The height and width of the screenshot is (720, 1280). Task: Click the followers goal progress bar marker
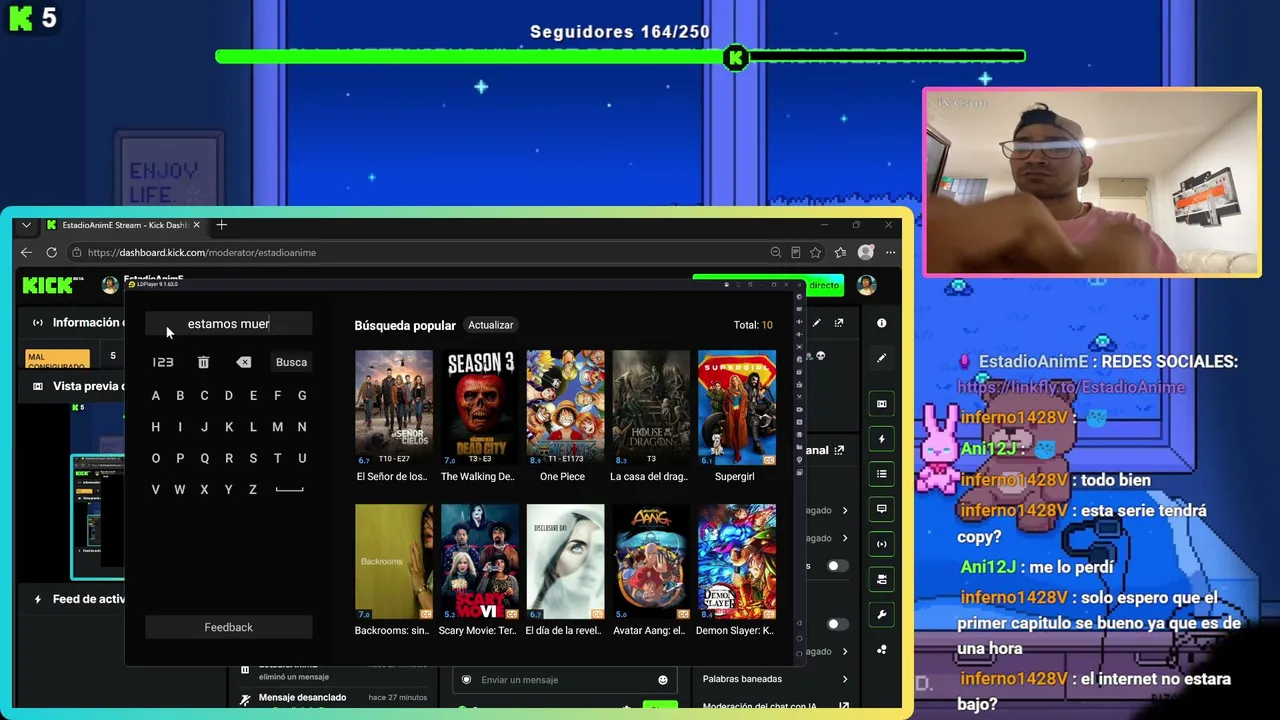pyautogui.click(x=736, y=58)
